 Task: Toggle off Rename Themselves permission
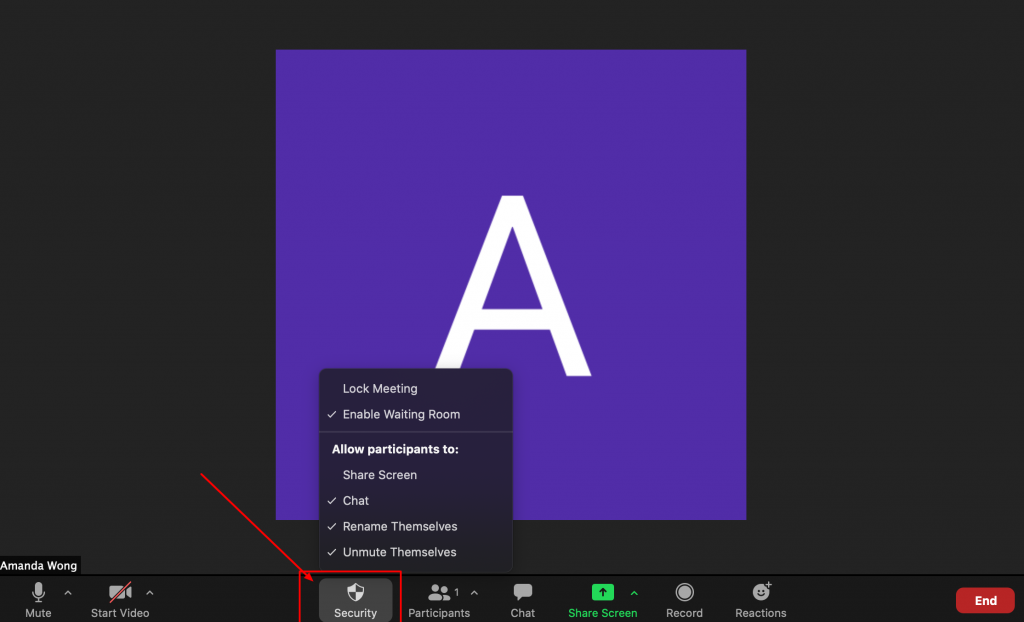click(400, 526)
